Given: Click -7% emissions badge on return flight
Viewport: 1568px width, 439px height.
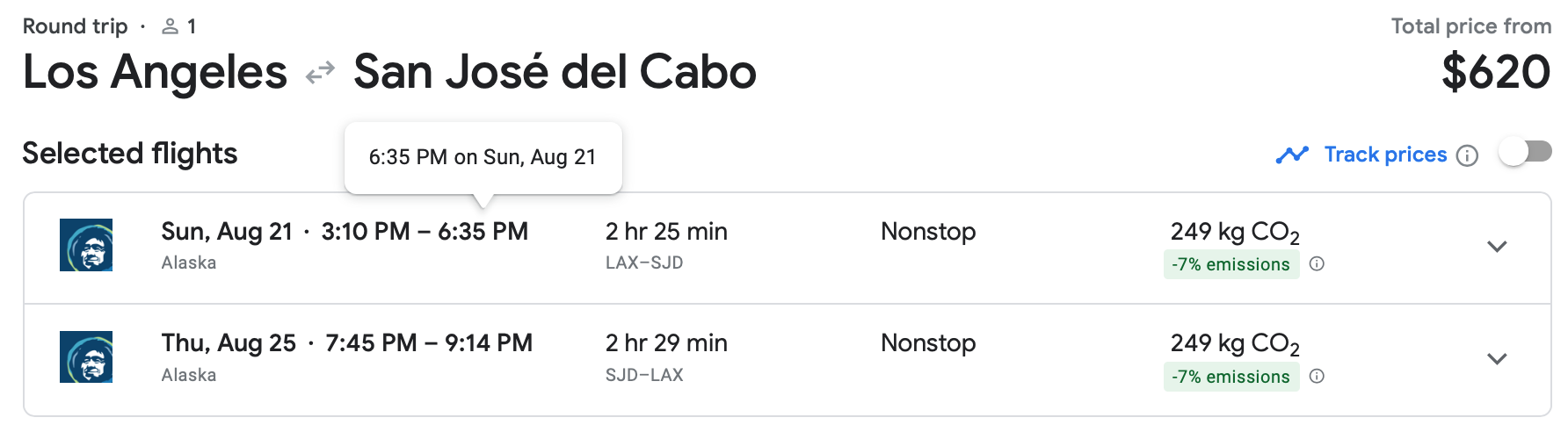Looking at the screenshot, I should (x=1230, y=377).
